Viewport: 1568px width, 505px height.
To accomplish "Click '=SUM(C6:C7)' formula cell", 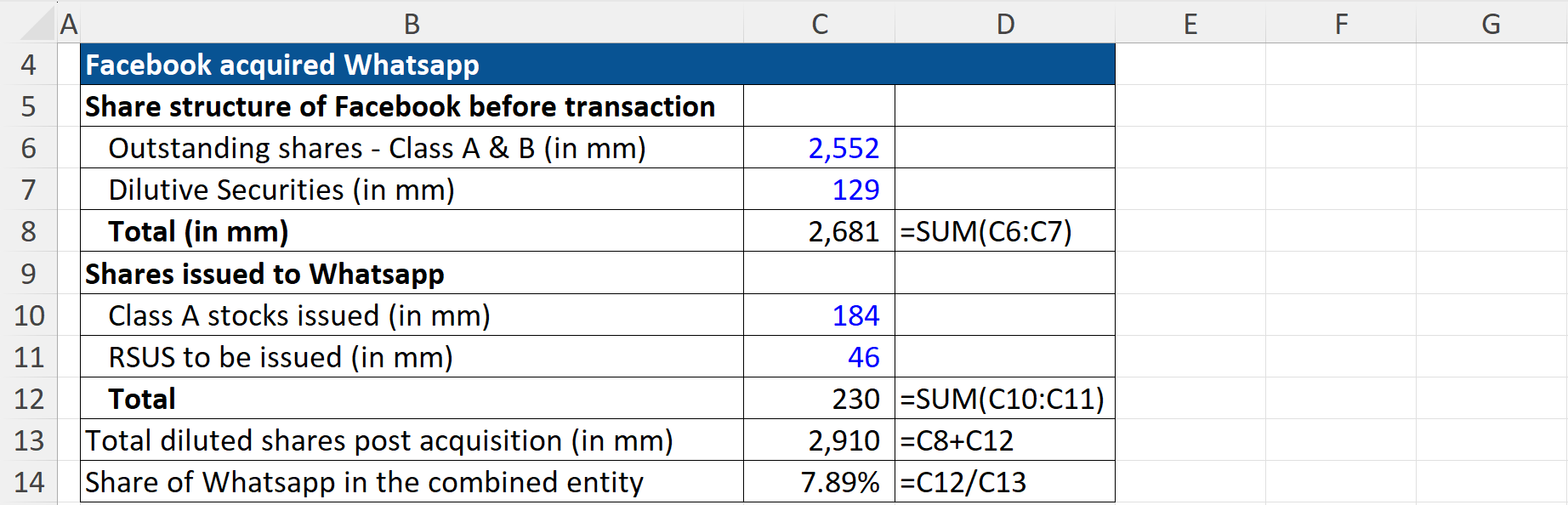I will (x=1005, y=231).
